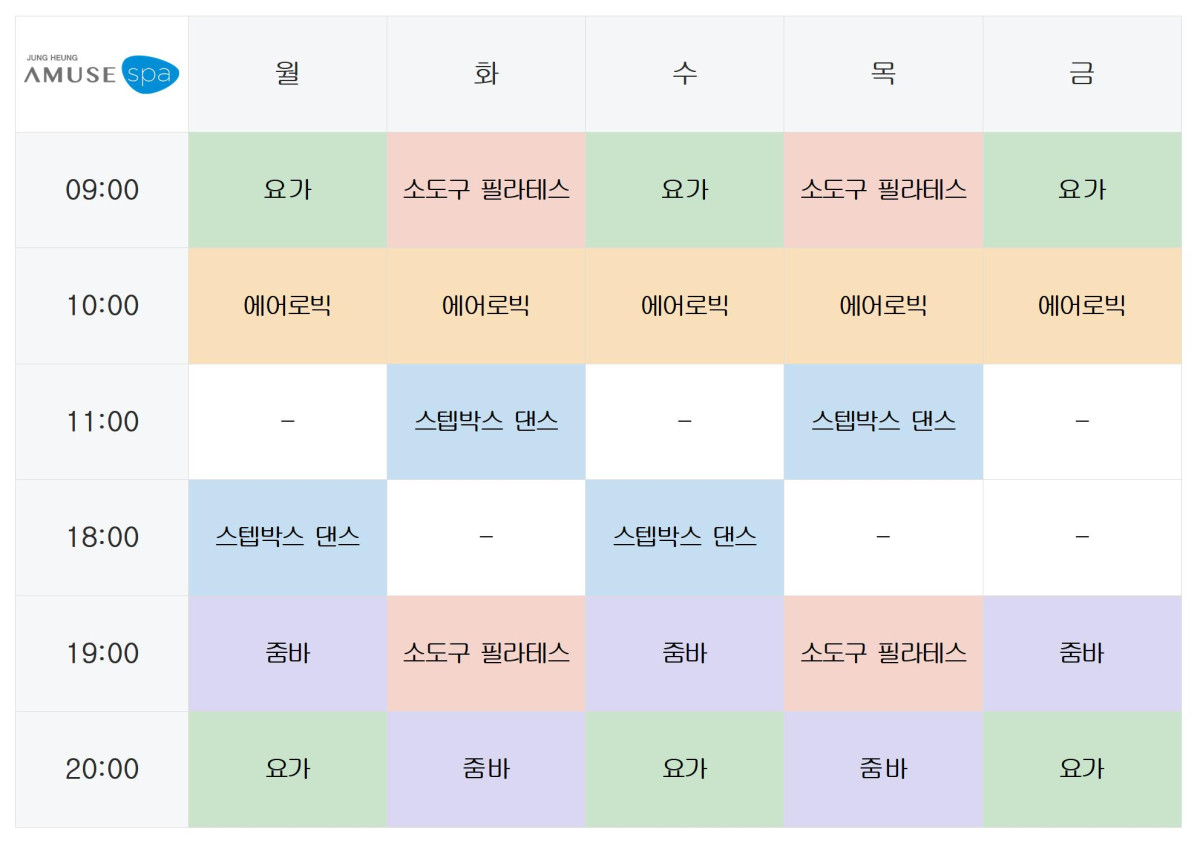Click the 20:00 time row label

coord(102,769)
